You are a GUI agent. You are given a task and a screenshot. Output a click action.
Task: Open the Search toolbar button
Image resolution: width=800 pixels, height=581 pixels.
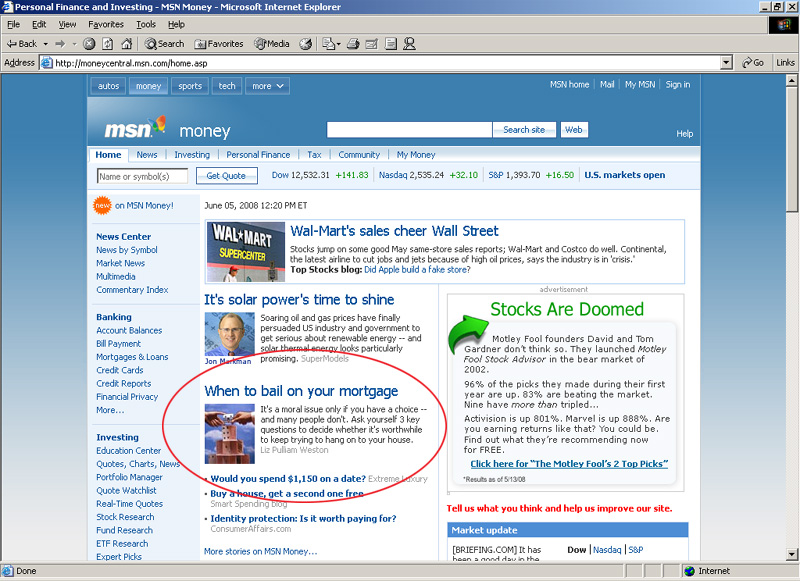[164, 44]
